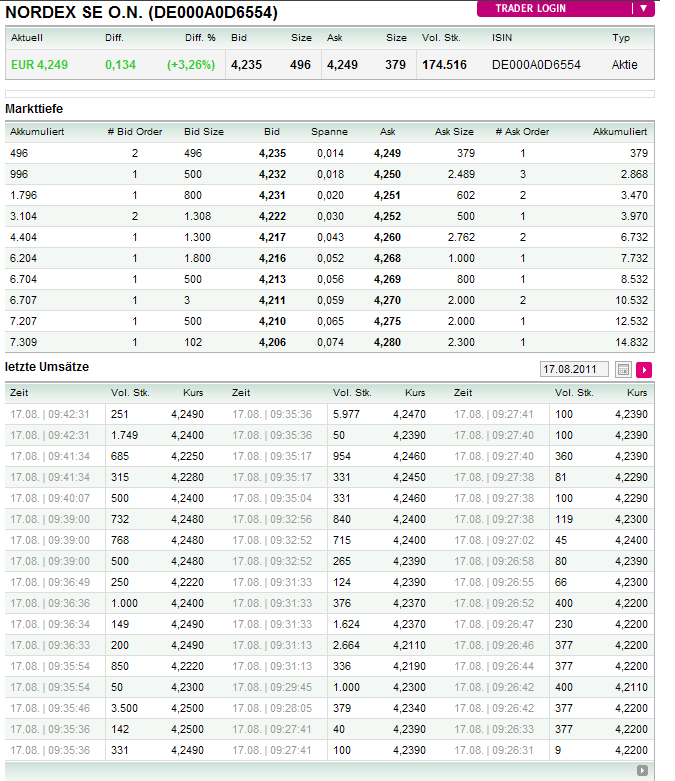Select the ask price 4,280 in Markttiefe
Screen dimensions: 675x781
pyautogui.click(x=387, y=343)
